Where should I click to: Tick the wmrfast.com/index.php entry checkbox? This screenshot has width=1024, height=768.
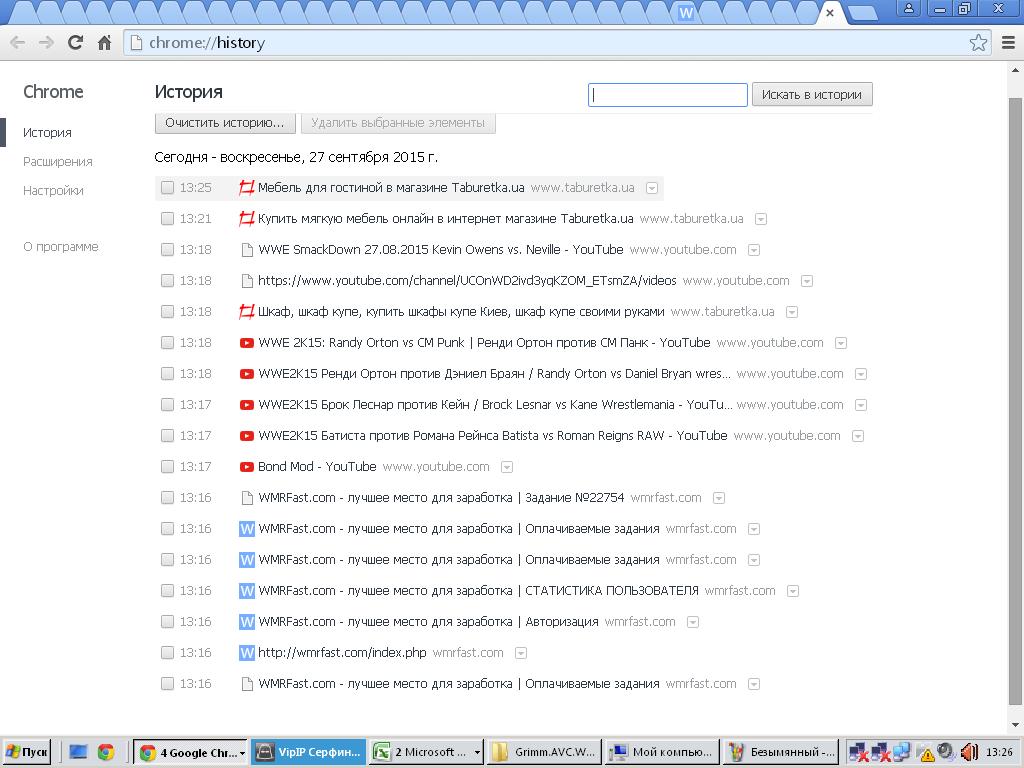pyautogui.click(x=167, y=653)
